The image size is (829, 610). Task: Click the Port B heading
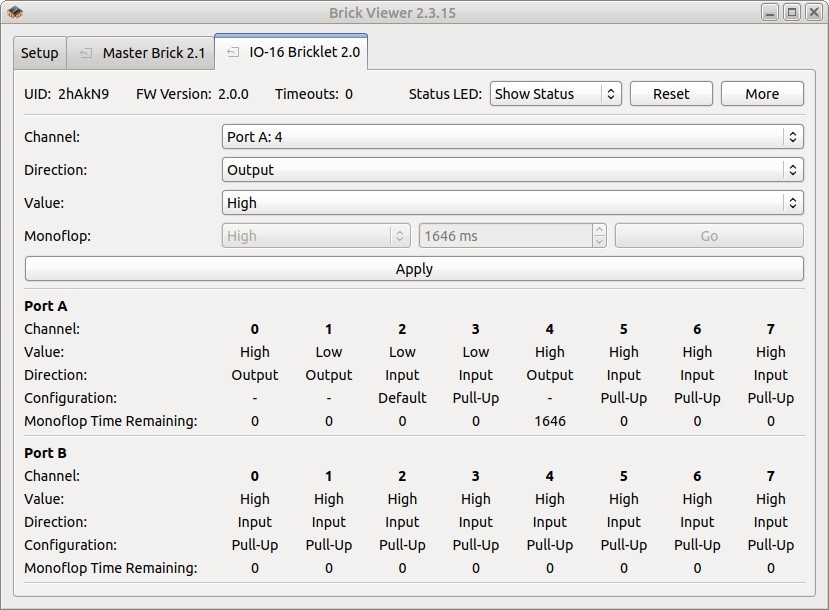coord(45,453)
